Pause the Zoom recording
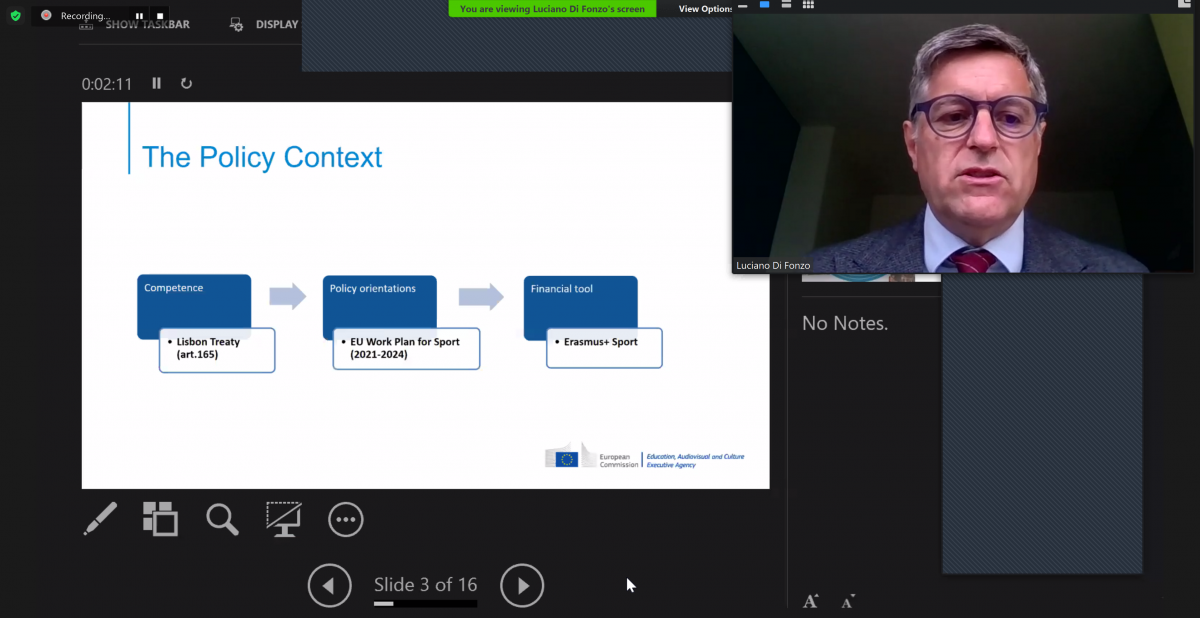Image resolution: width=1200 pixels, height=618 pixels. click(139, 16)
